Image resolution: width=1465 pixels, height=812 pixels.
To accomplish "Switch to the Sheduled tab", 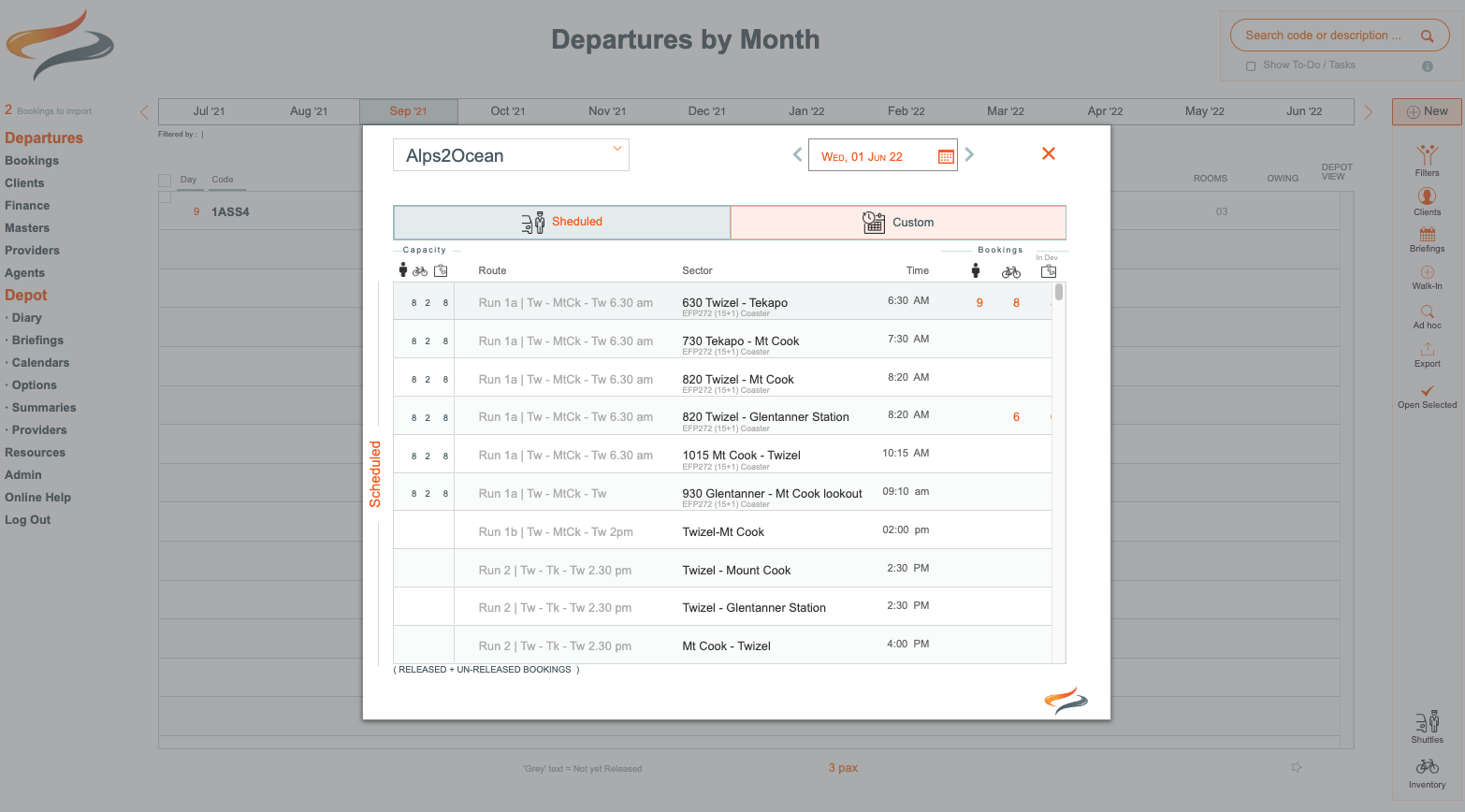I will 562,223.
